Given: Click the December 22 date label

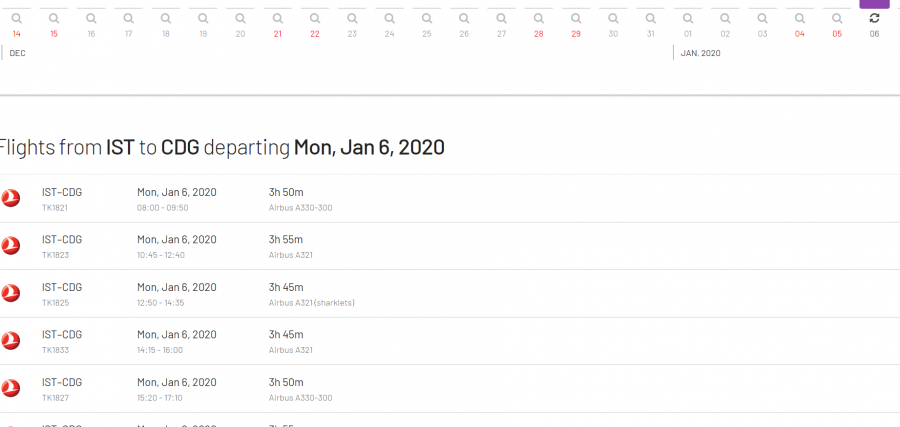Looking at the screenshot, I should coord(315,34).
